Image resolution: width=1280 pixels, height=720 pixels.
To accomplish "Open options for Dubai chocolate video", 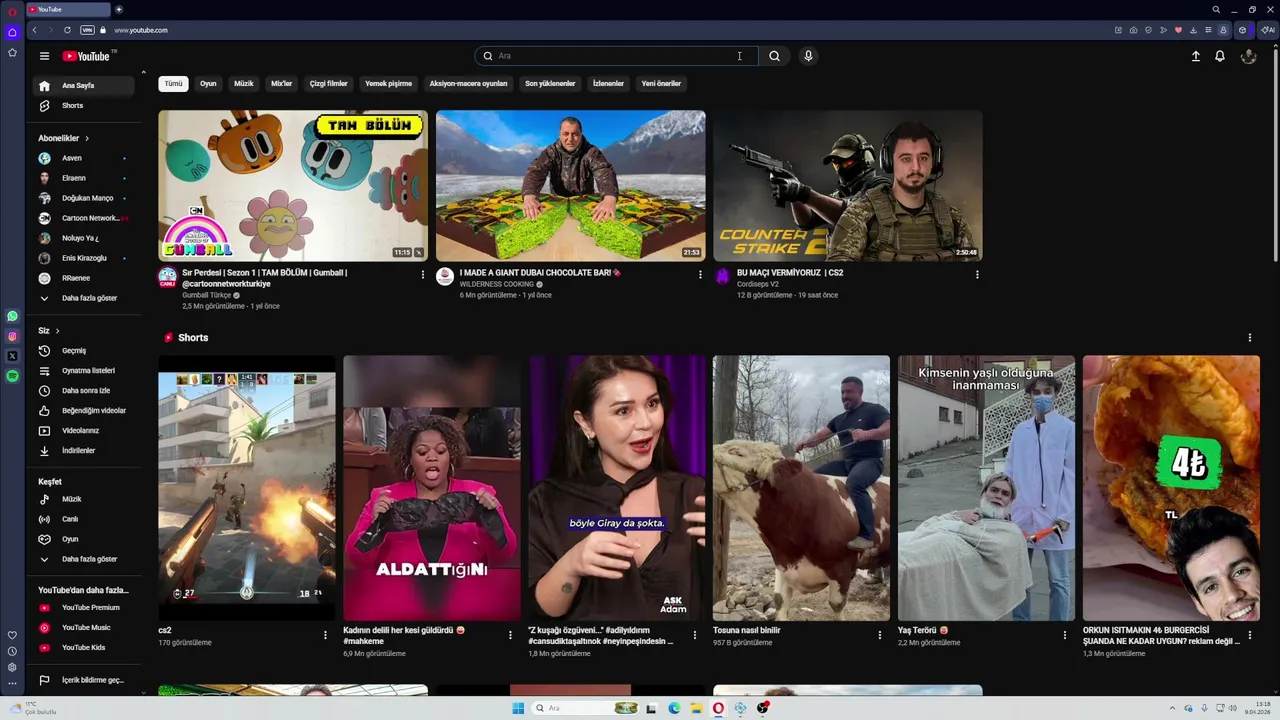I will (x=700, y=274).
